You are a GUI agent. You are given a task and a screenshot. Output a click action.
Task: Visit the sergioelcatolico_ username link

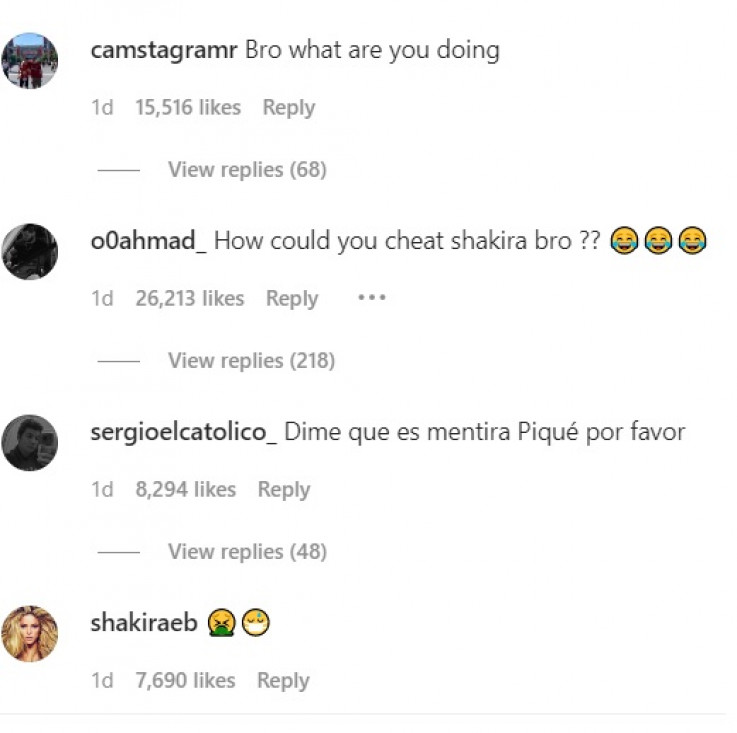pos(183,432)
